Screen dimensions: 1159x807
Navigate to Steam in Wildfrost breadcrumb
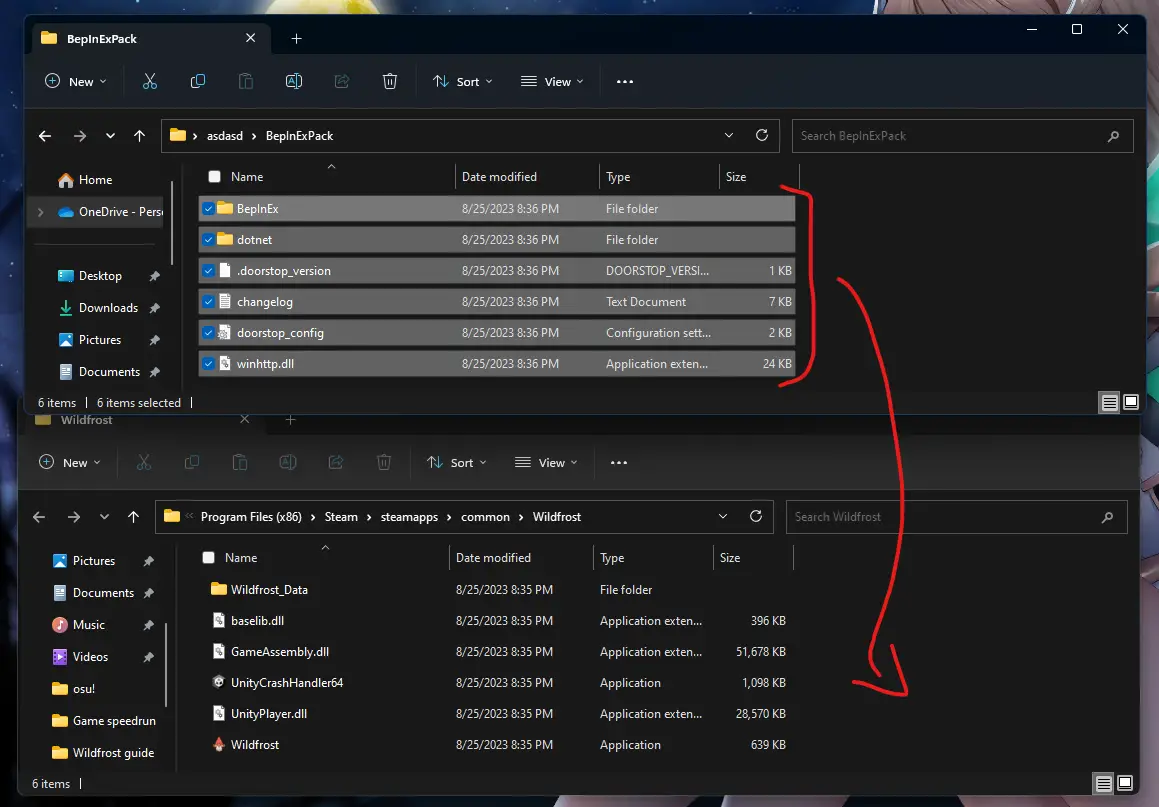coord(341,517)
